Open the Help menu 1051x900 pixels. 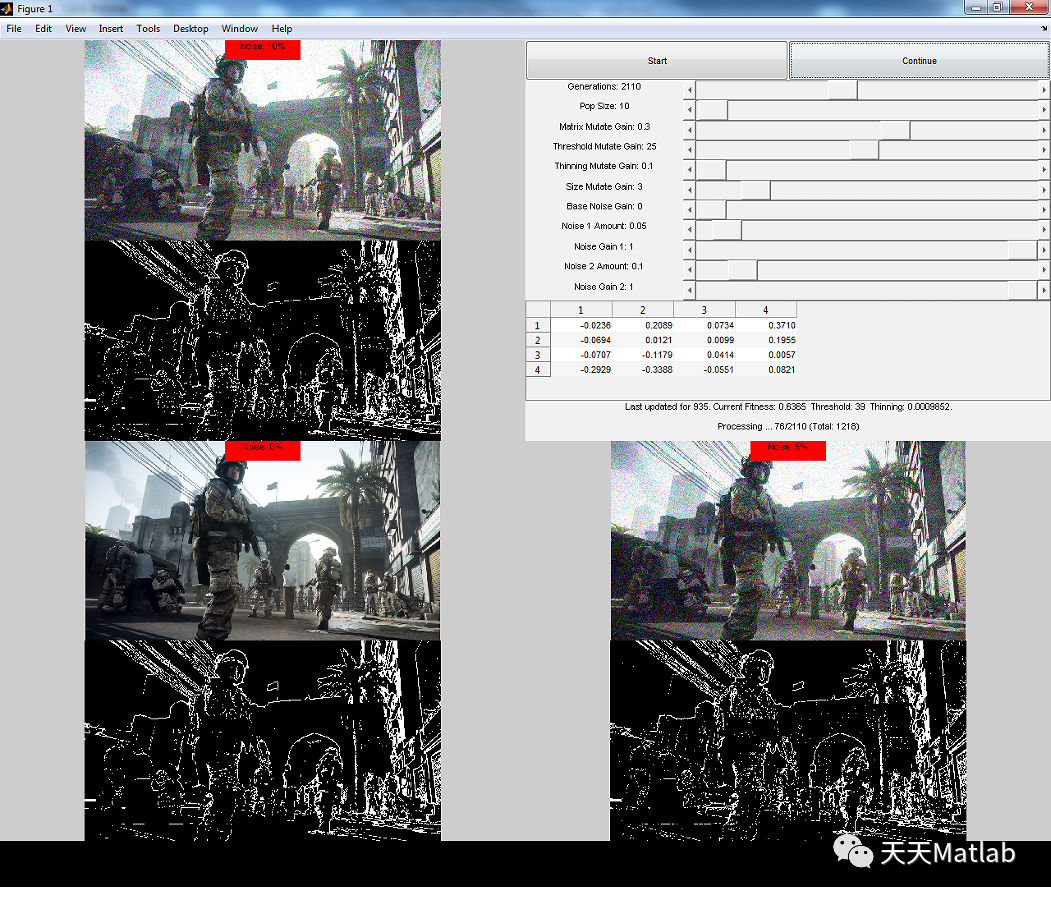click(282, 29)
